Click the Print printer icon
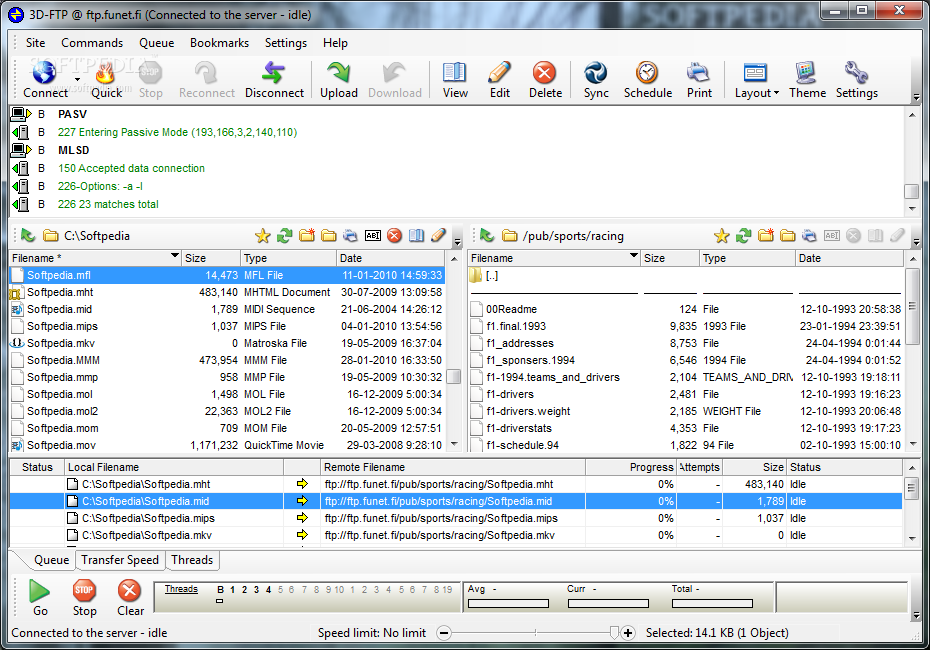 tap(699, 73)
